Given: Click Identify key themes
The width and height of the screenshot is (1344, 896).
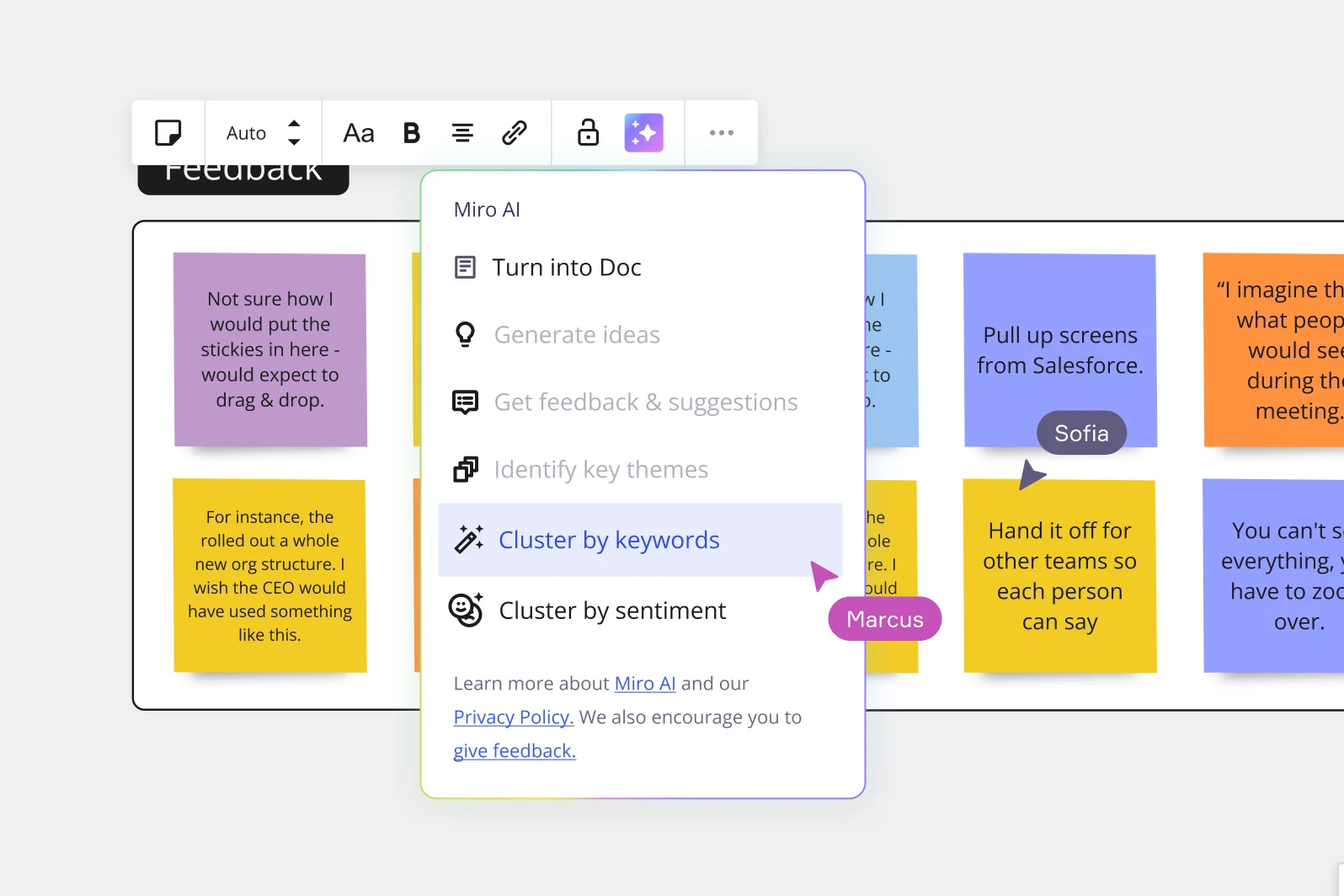Looking at the screenshot, I should click(600, 470).
